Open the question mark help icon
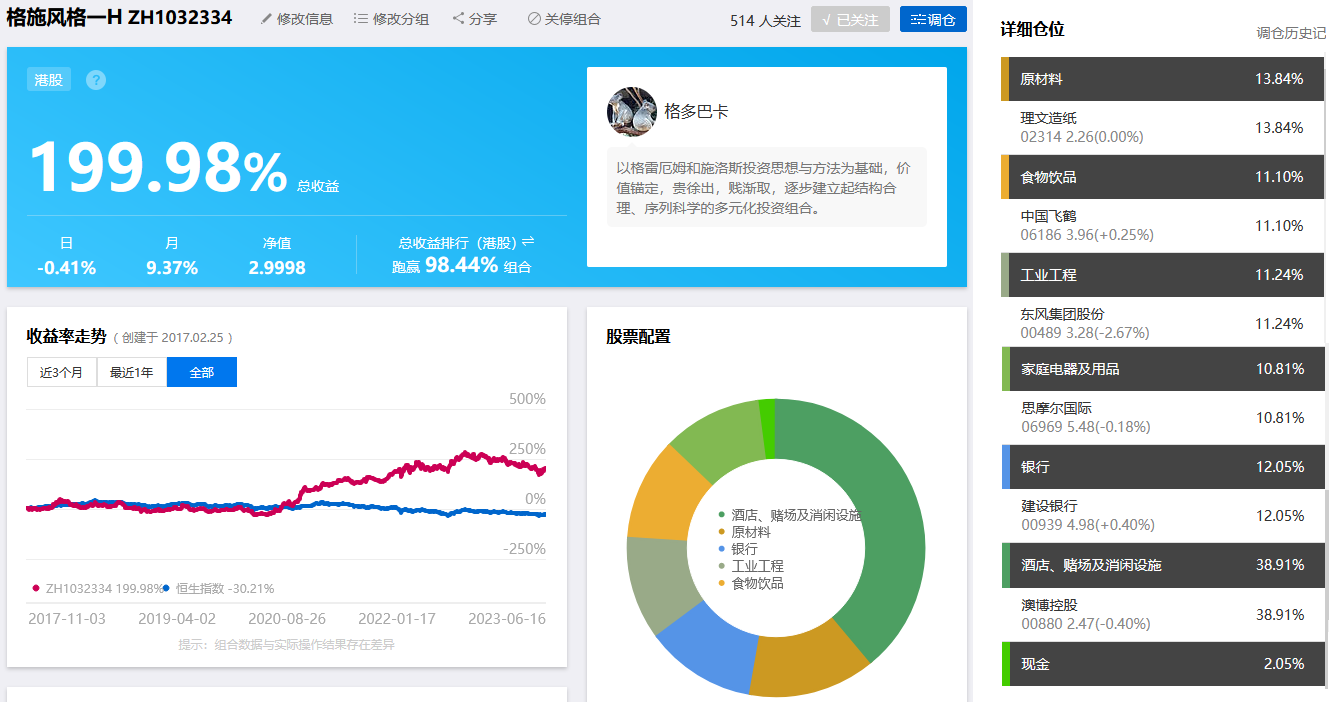The height and width of the screenshot is (719, 1334). click(x=96, y=80)
